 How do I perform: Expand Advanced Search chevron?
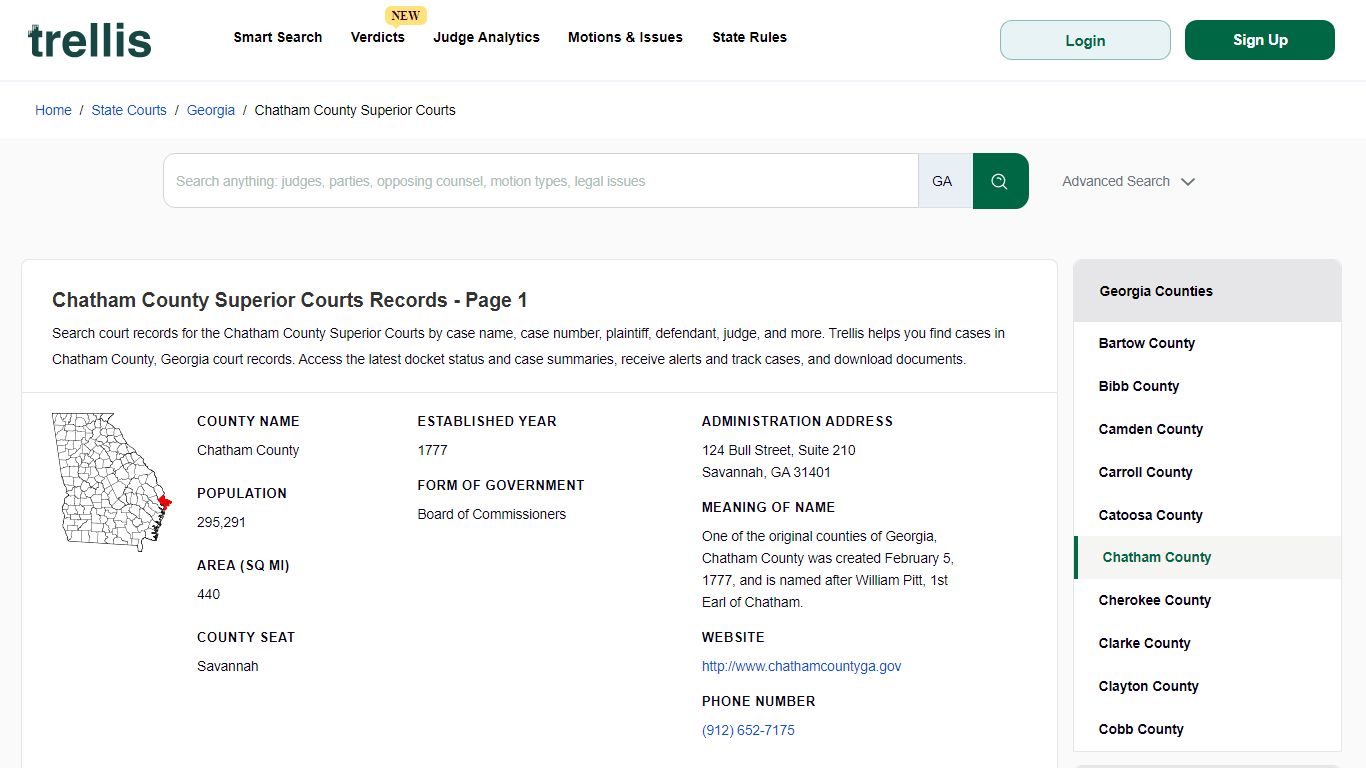[1188, 182]
